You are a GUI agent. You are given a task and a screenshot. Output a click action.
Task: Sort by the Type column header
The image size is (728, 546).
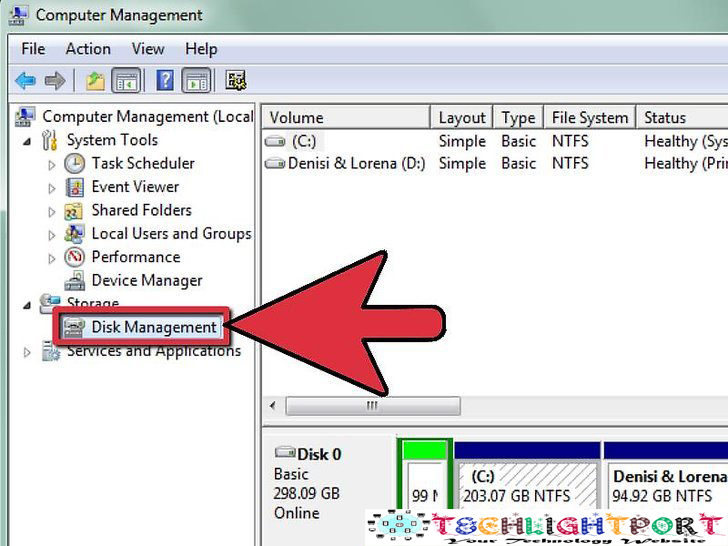click(518, 117)
